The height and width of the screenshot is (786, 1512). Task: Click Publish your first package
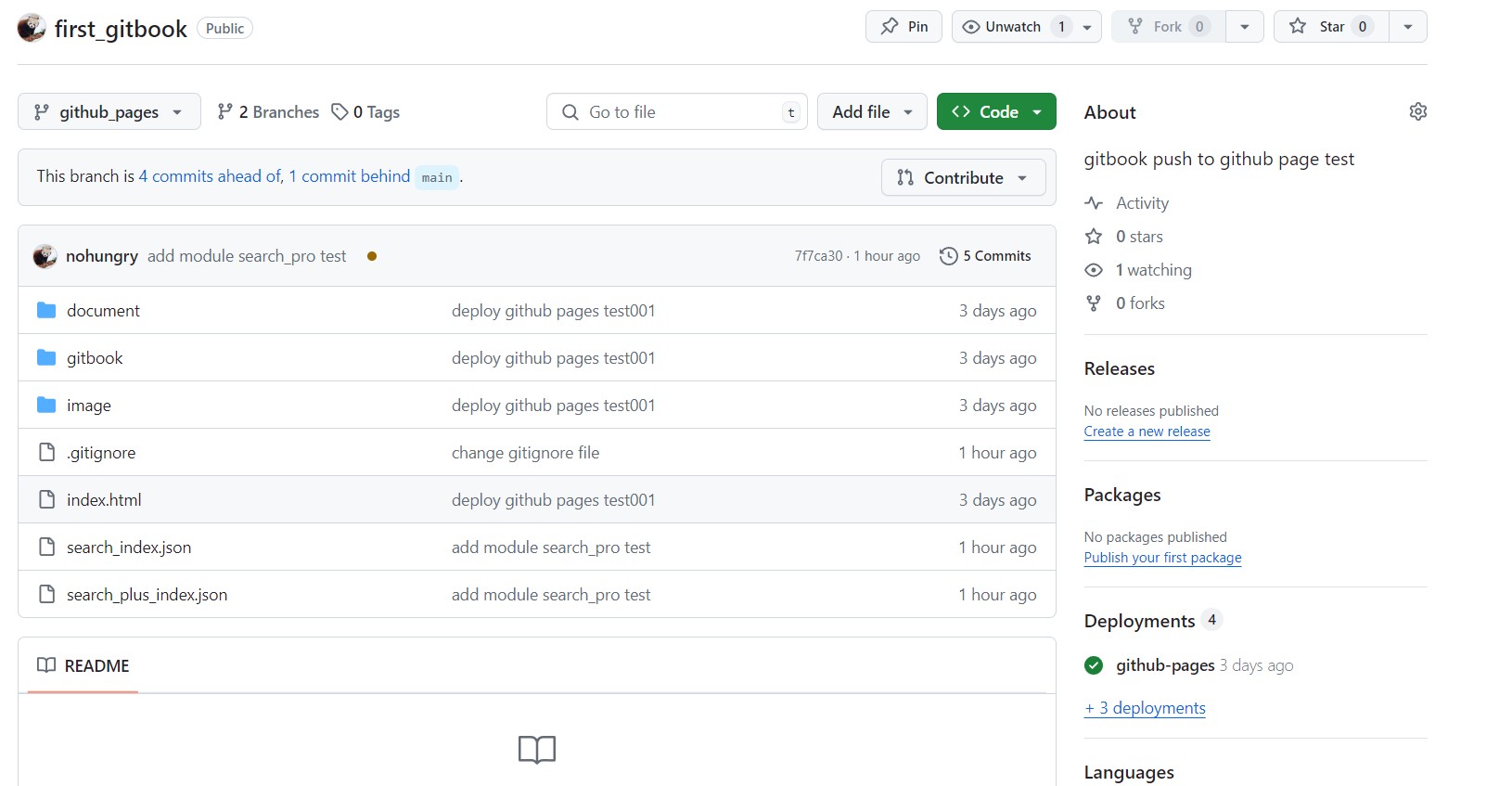[x=1162, y=558]
